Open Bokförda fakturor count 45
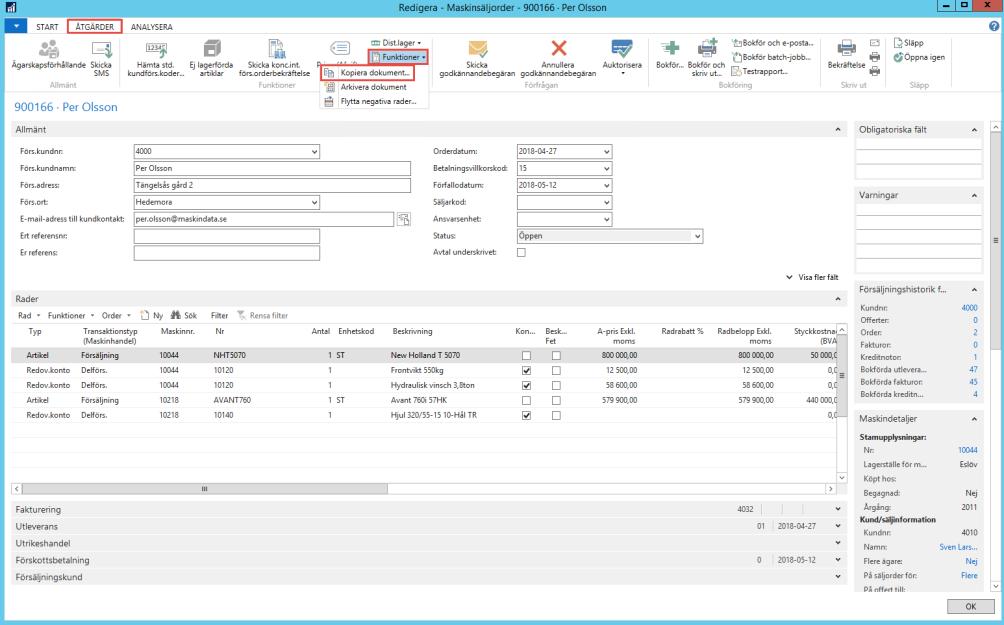 coord(973,382)
